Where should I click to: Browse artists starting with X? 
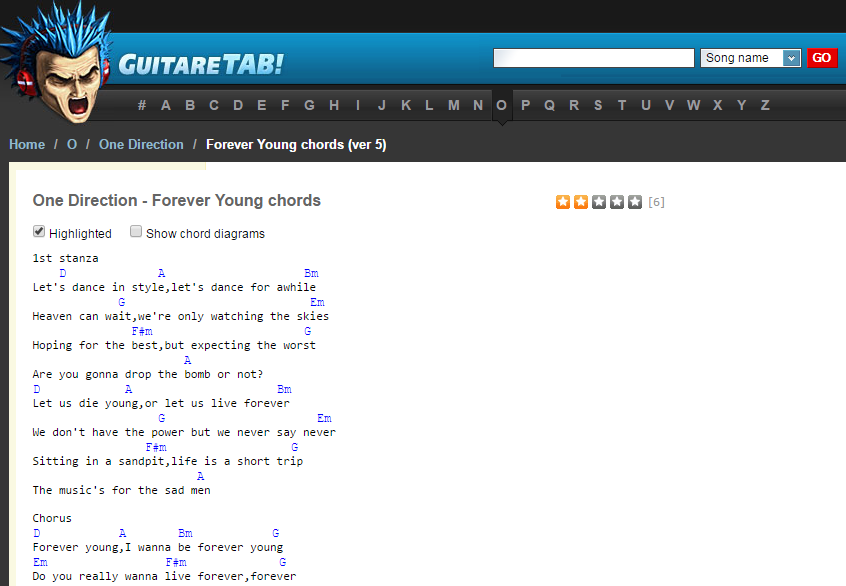pyautogui.click(x=718, y=105)
